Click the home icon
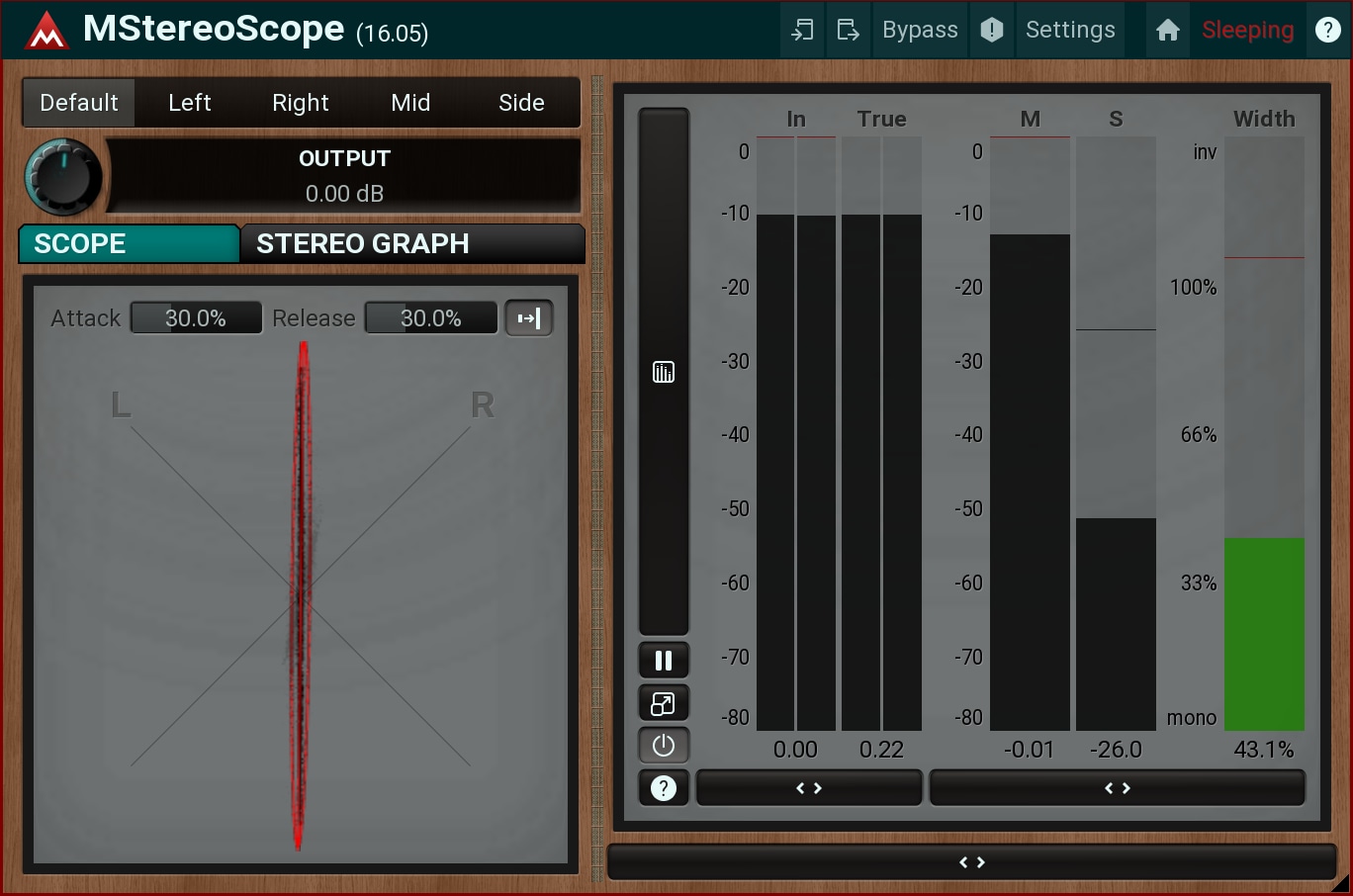Image resolution: width=1353 pixels, height=896 pixels. 1168,31
